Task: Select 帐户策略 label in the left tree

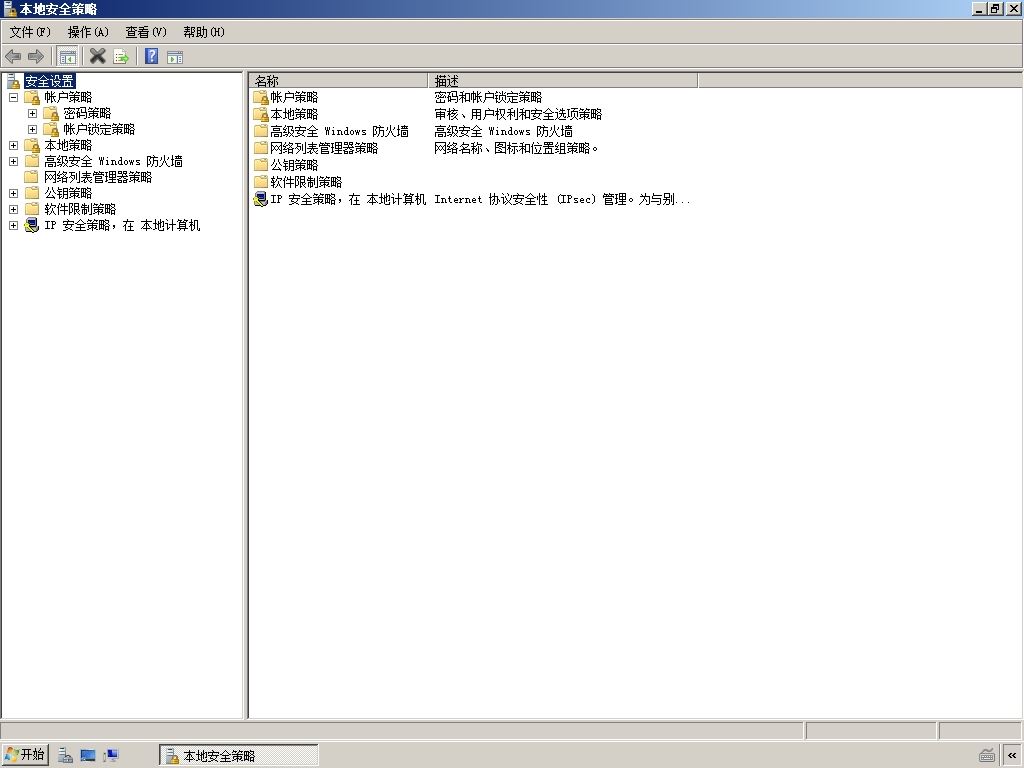Action: click(x=68, y=97)
